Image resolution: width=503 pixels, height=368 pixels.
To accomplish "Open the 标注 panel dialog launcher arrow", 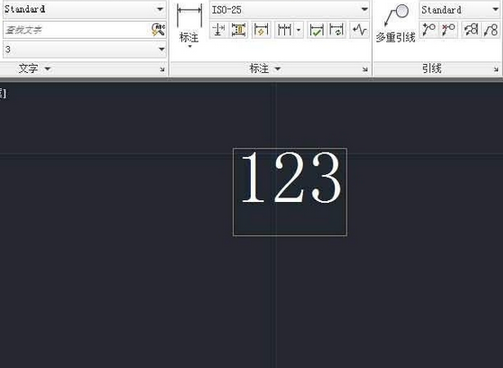I will [x=365, y=69].
